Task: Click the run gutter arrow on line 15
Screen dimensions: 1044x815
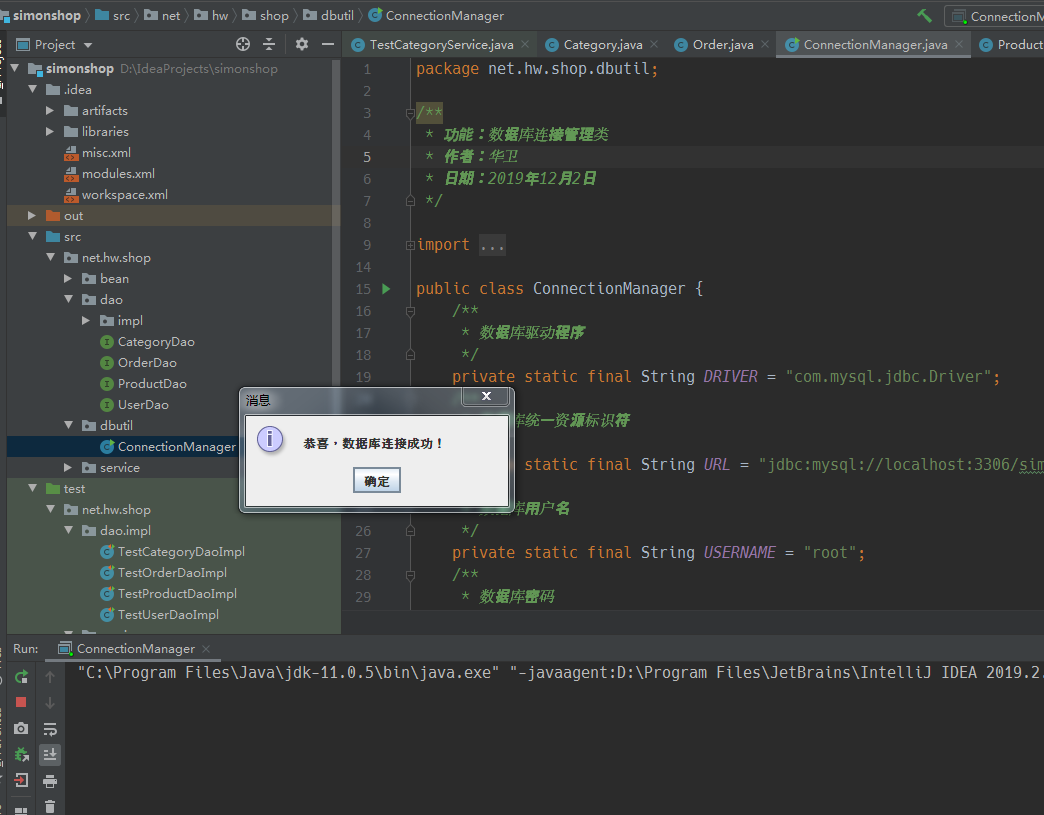Action: [386, 289]
